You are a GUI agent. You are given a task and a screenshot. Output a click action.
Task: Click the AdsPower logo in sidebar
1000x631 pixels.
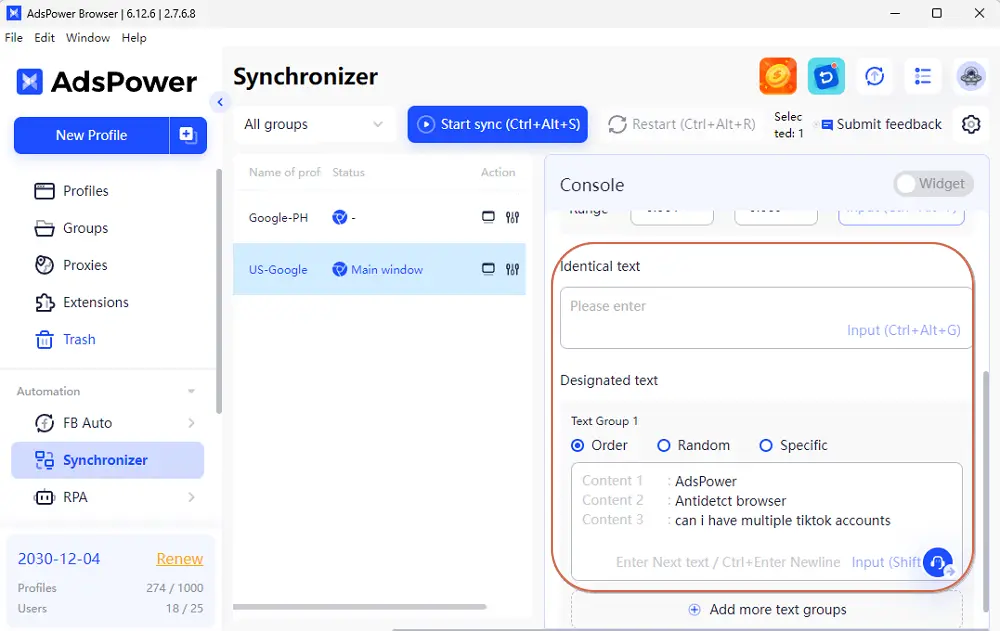click(107, 82)
